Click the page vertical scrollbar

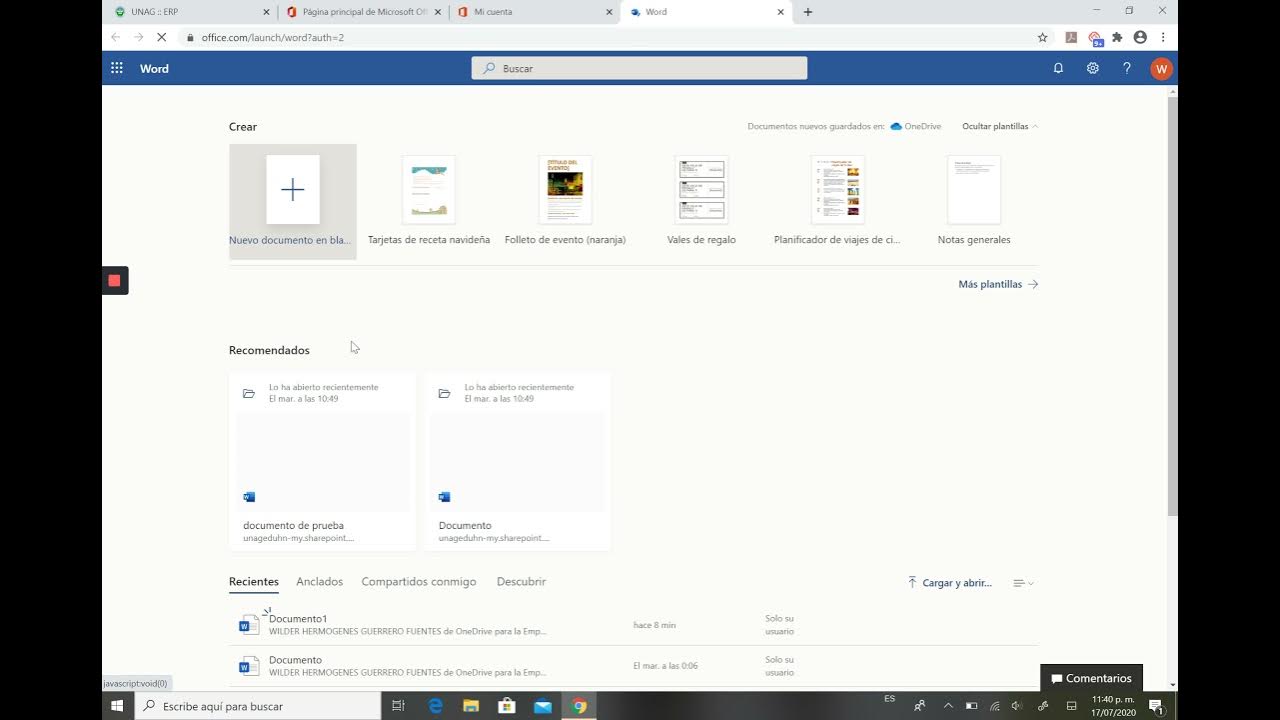(x=1173, y=306)
